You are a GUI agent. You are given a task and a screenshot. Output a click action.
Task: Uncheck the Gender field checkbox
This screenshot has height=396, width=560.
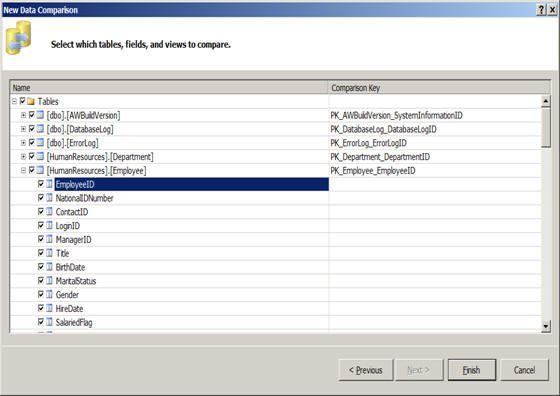pos(41,294)
